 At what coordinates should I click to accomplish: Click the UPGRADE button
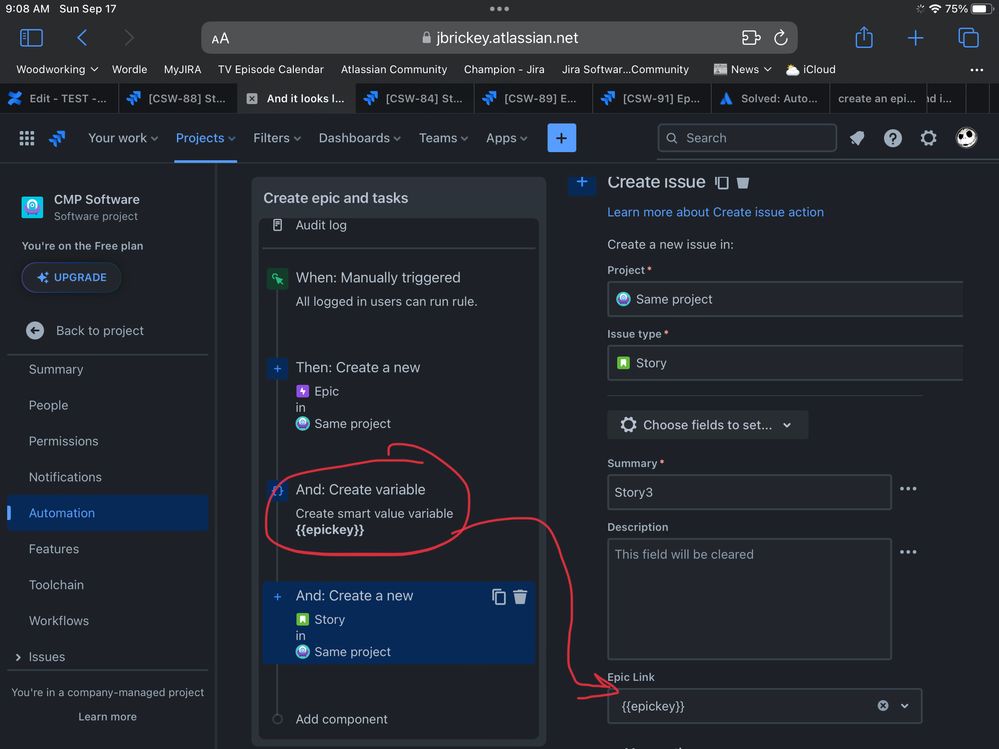[x=71, y=278]
